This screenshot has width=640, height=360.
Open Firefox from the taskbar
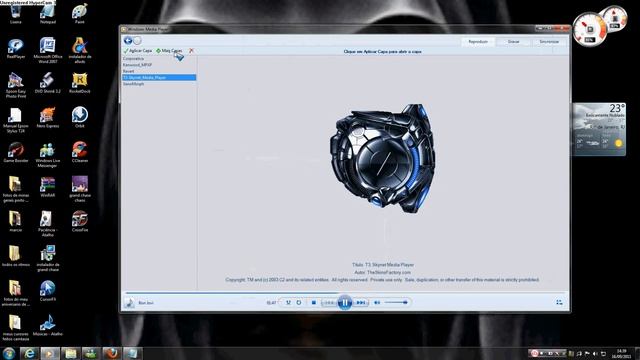[111, 353]
